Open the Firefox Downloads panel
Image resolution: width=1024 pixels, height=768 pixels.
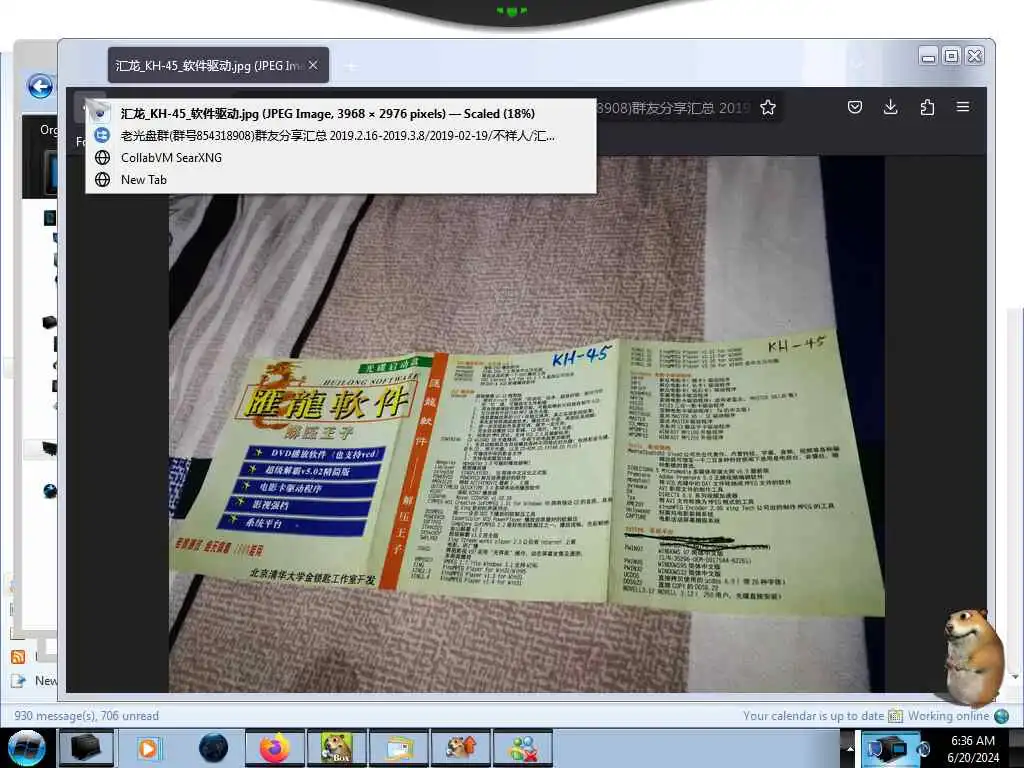890,107
